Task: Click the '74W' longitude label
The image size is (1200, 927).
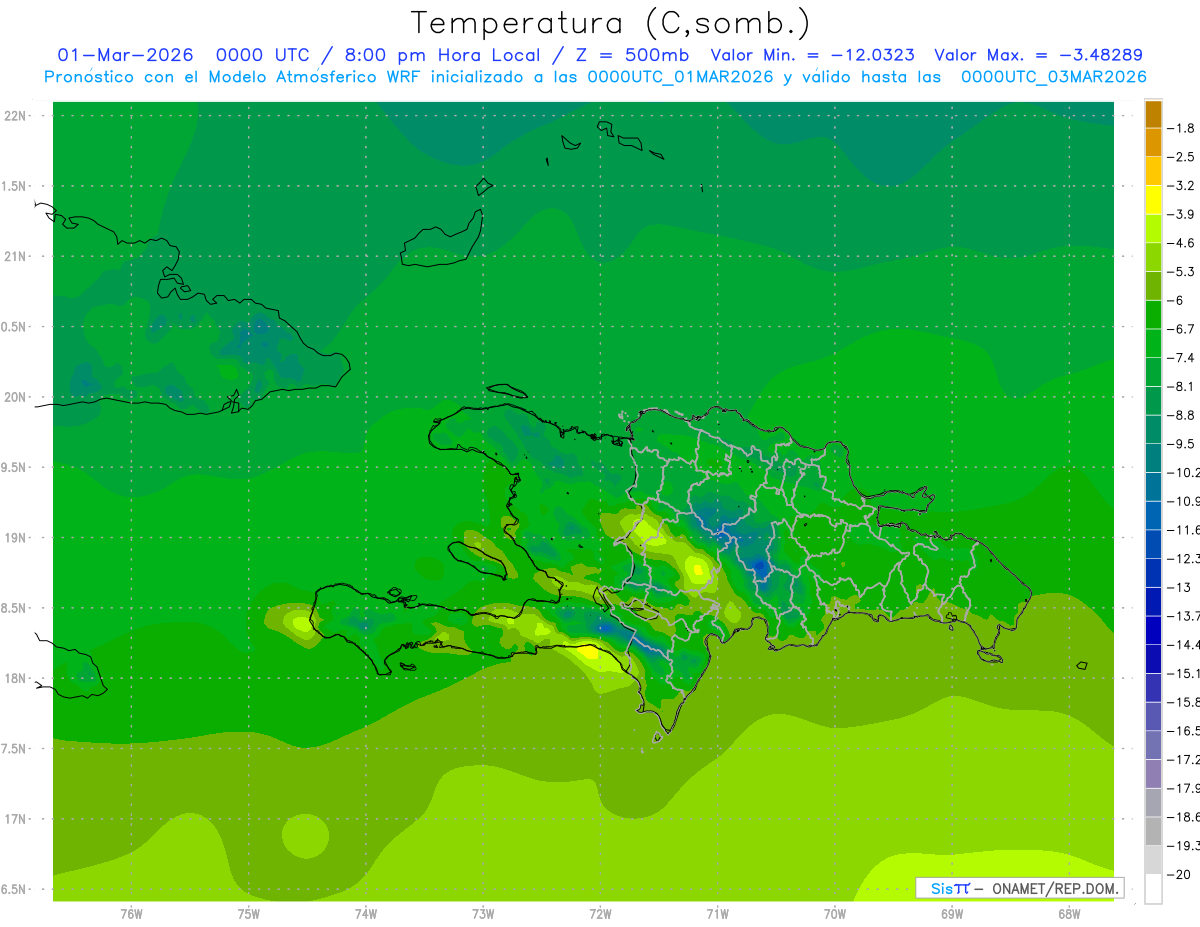Action: (365, 914)
